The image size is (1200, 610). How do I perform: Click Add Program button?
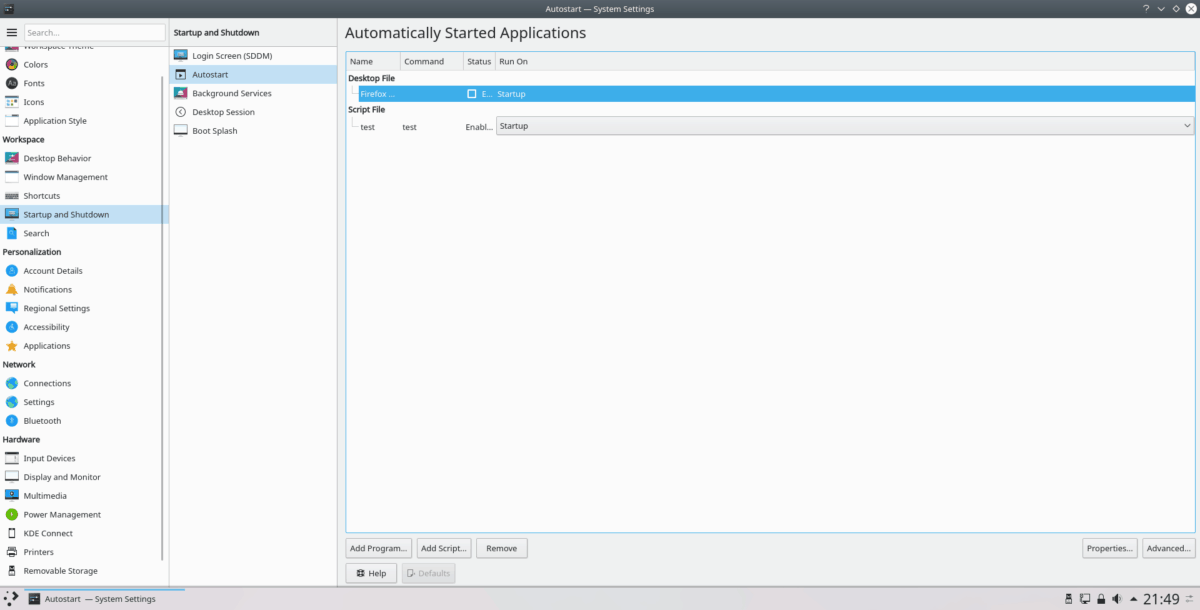[x=378, y=548]
